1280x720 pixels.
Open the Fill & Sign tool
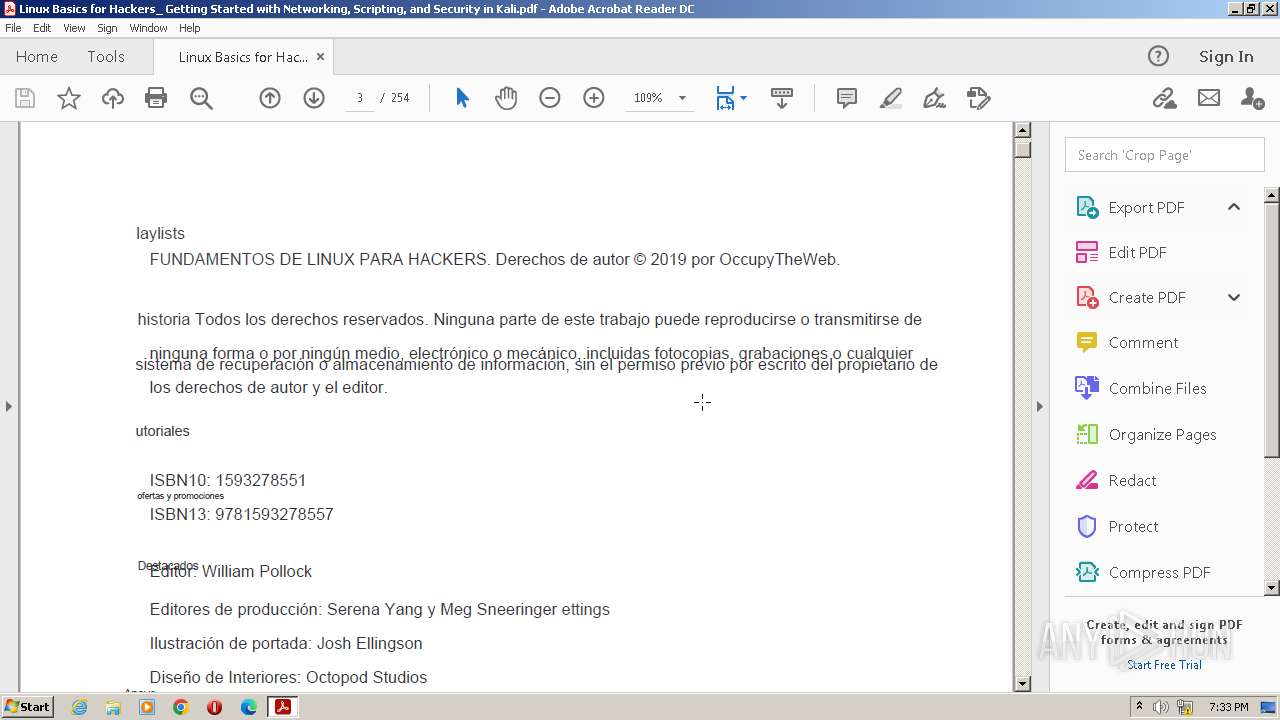[935, 98]
